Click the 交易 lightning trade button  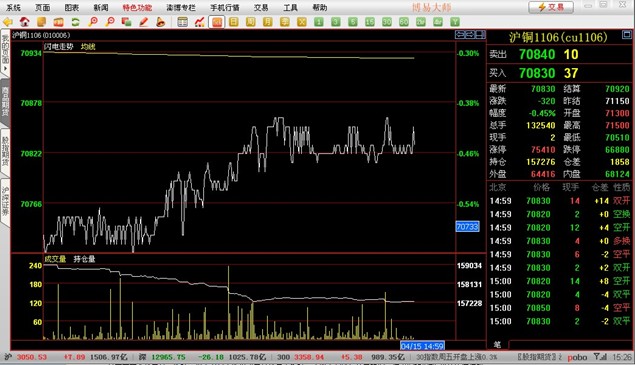(551, 7)
